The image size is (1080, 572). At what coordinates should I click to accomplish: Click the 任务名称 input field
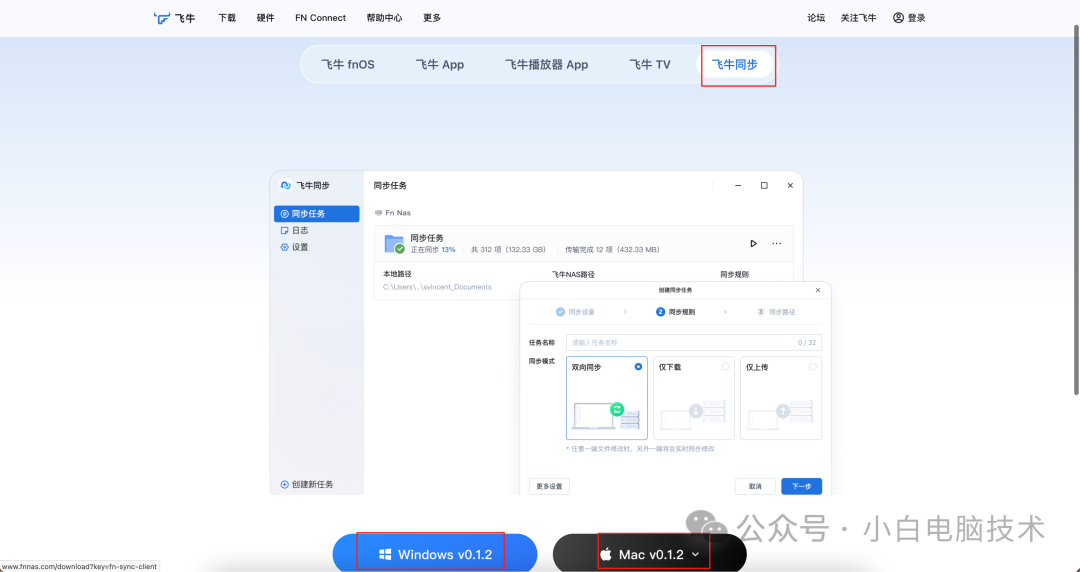(694, 343)
